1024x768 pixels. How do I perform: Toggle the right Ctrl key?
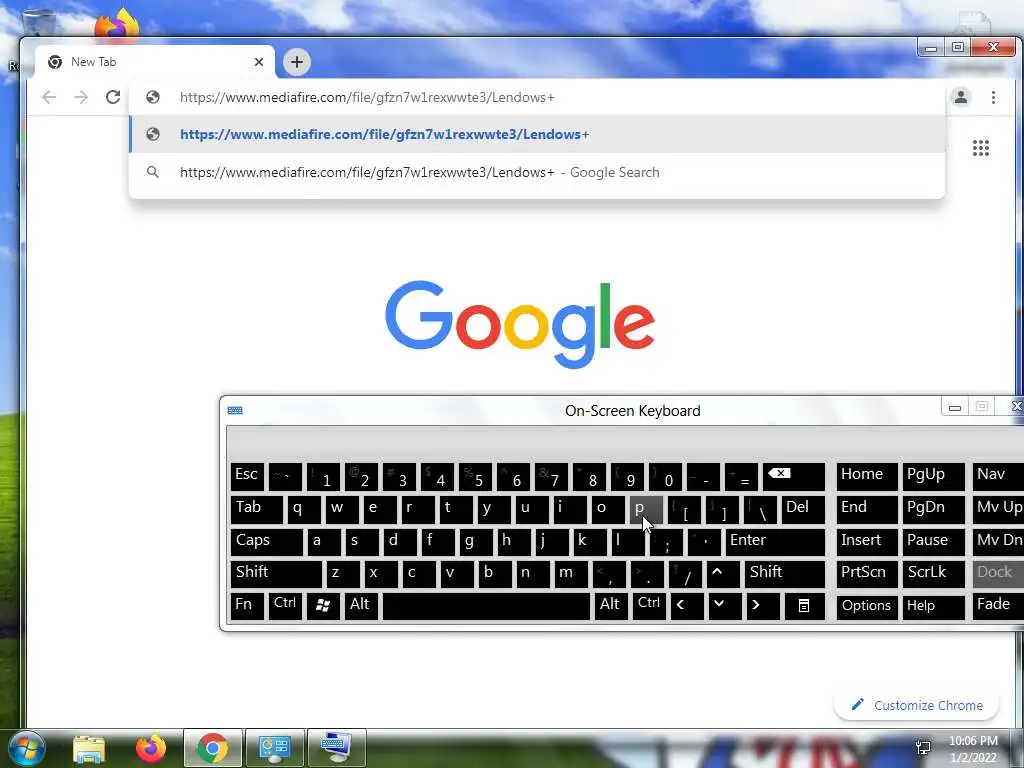coord(649,606)
